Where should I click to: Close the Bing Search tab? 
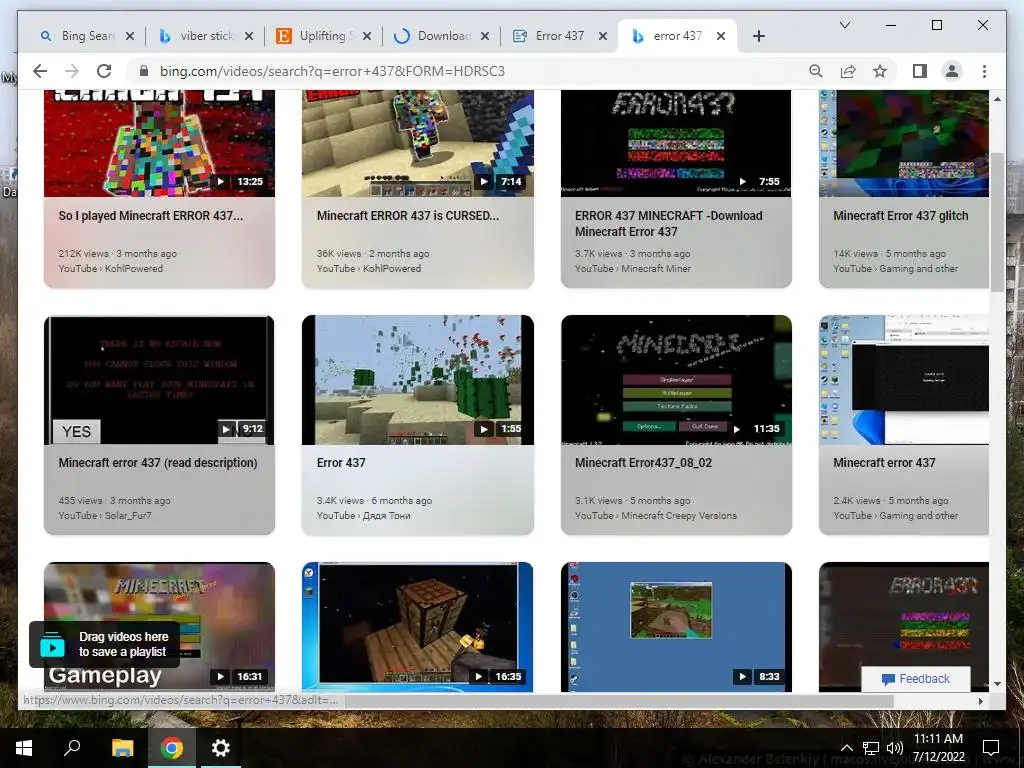(x=130, y=36)
